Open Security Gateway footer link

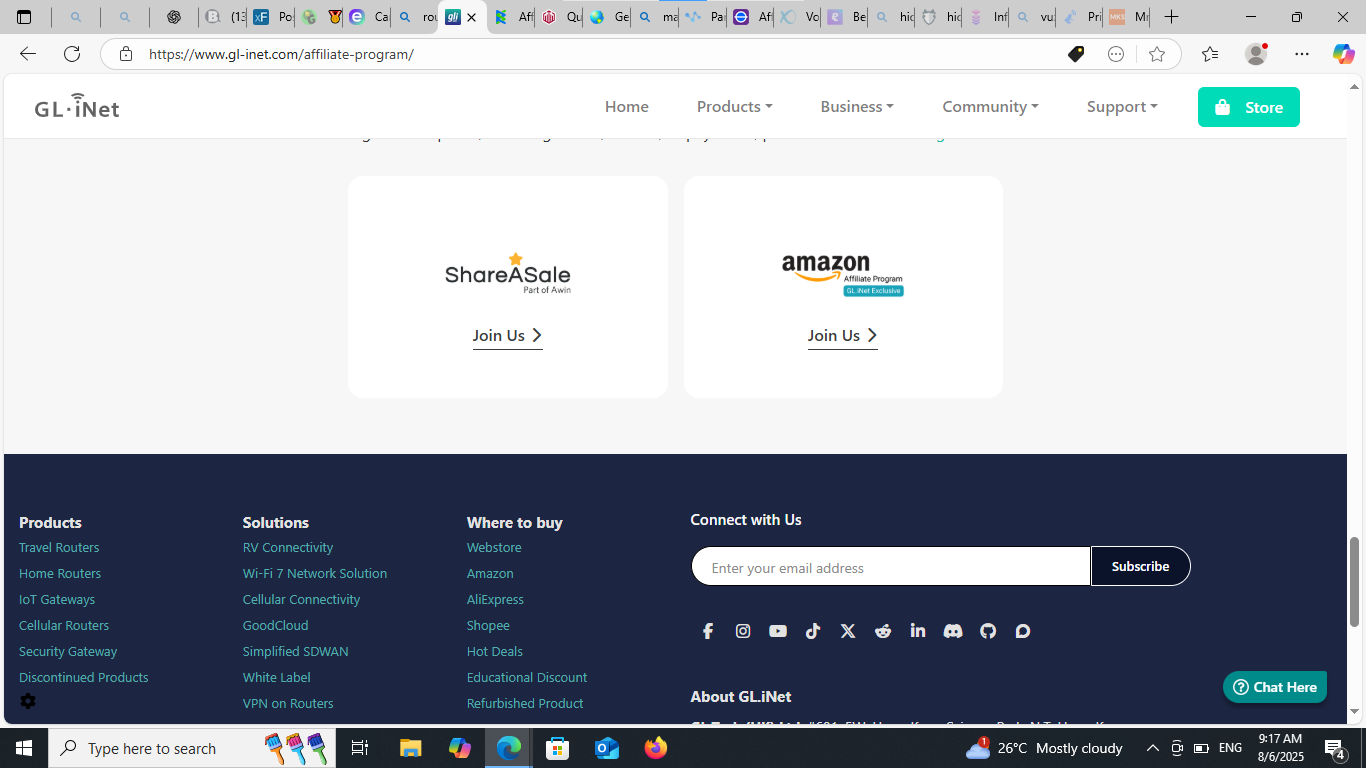click(68, 651)
